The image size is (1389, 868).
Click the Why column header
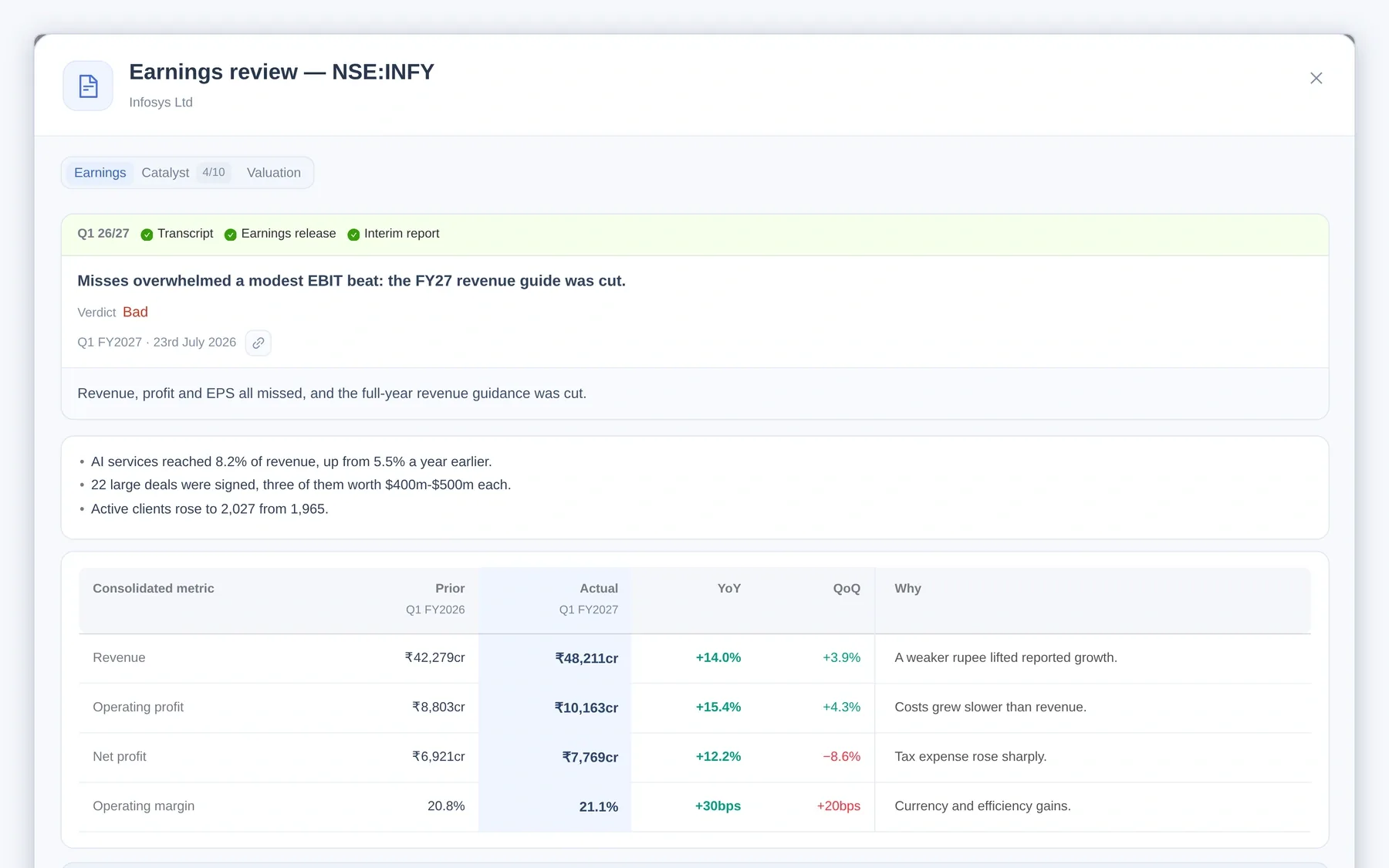tap(907, 589)
